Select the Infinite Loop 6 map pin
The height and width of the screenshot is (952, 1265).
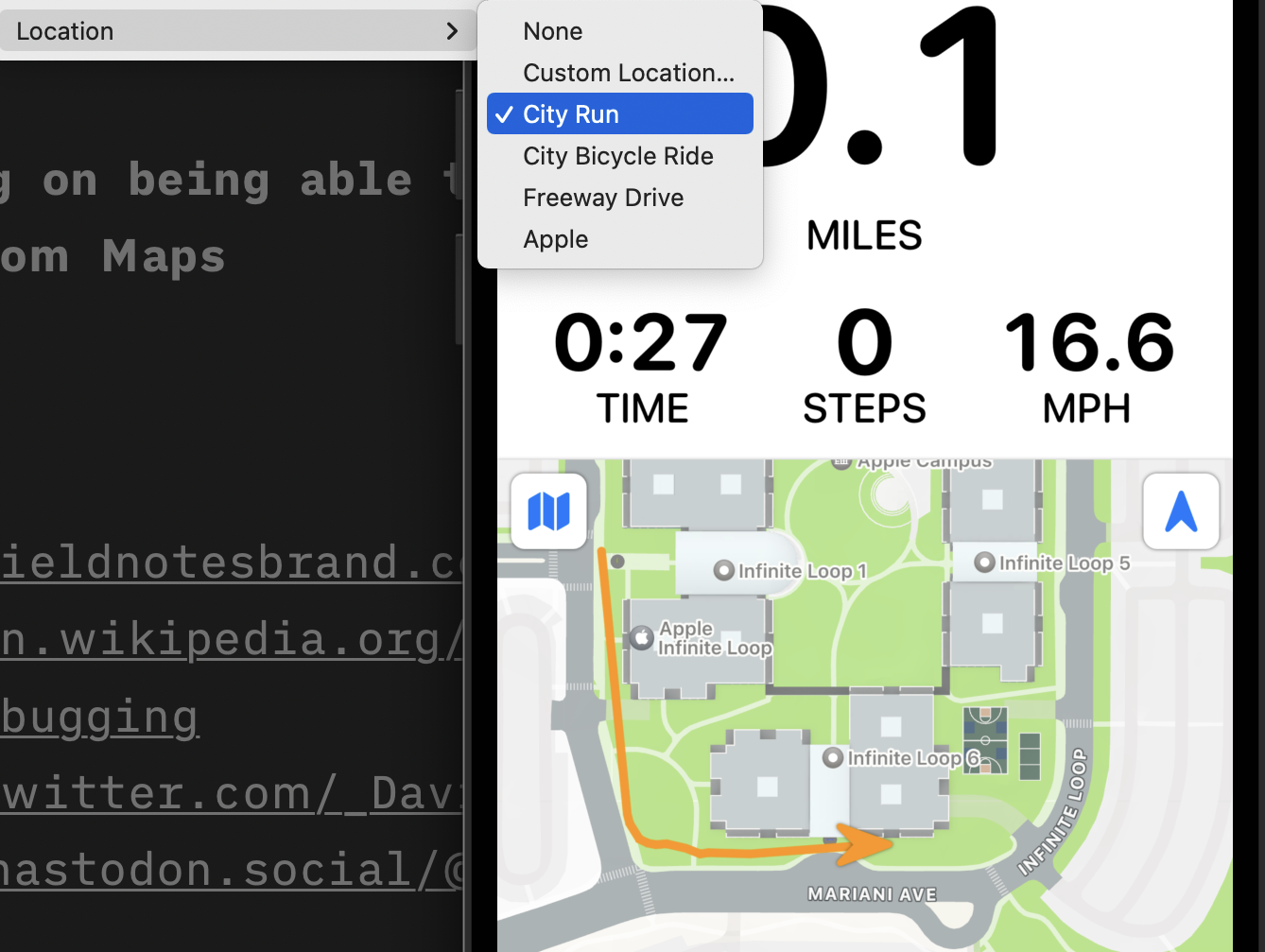point(833,758)
